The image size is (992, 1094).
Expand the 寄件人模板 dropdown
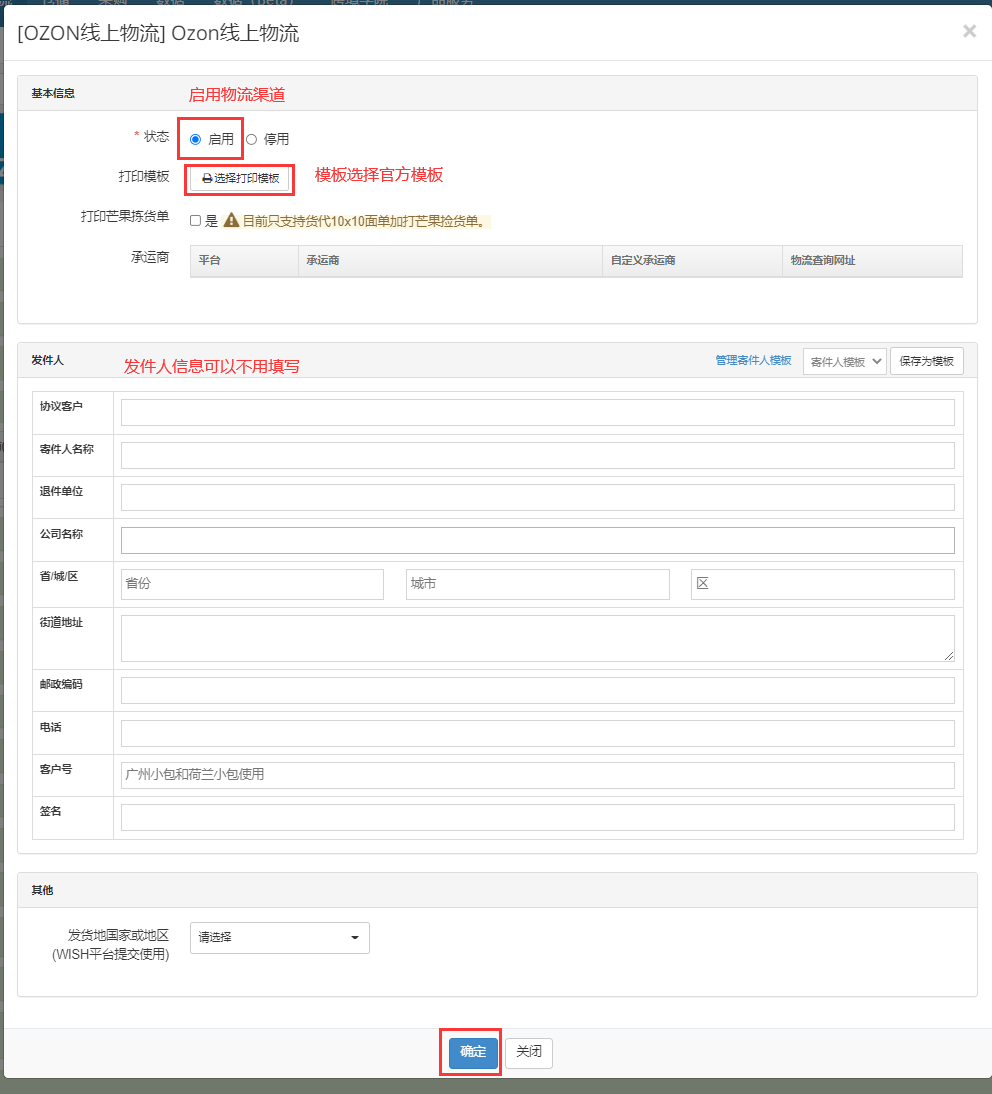pos(845,361)
